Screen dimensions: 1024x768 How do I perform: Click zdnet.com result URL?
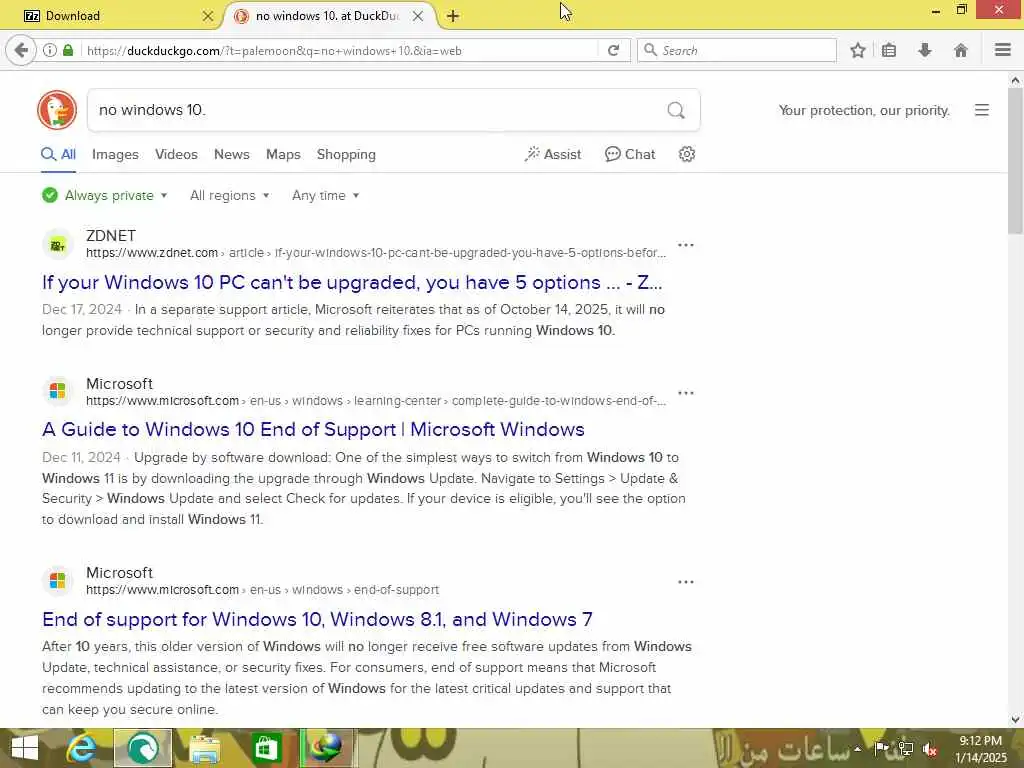point(376,253)
